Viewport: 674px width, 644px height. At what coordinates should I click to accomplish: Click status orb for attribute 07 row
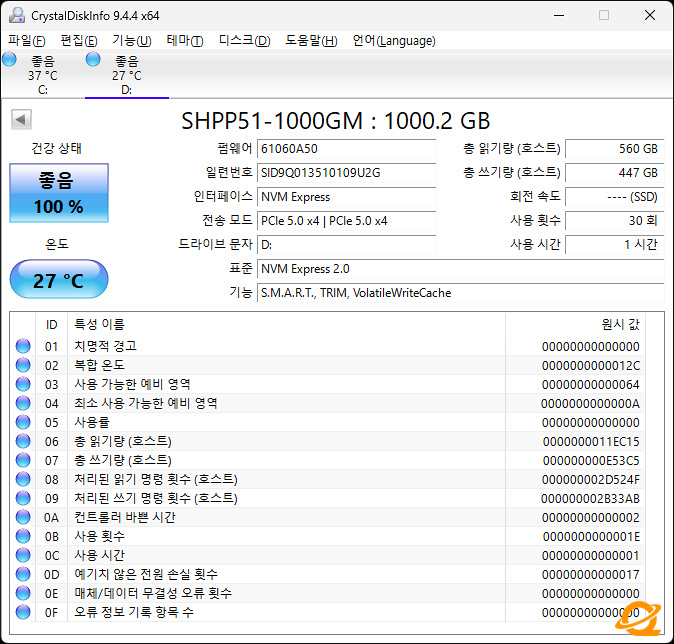pyautogui.click(x=23, y=460)
